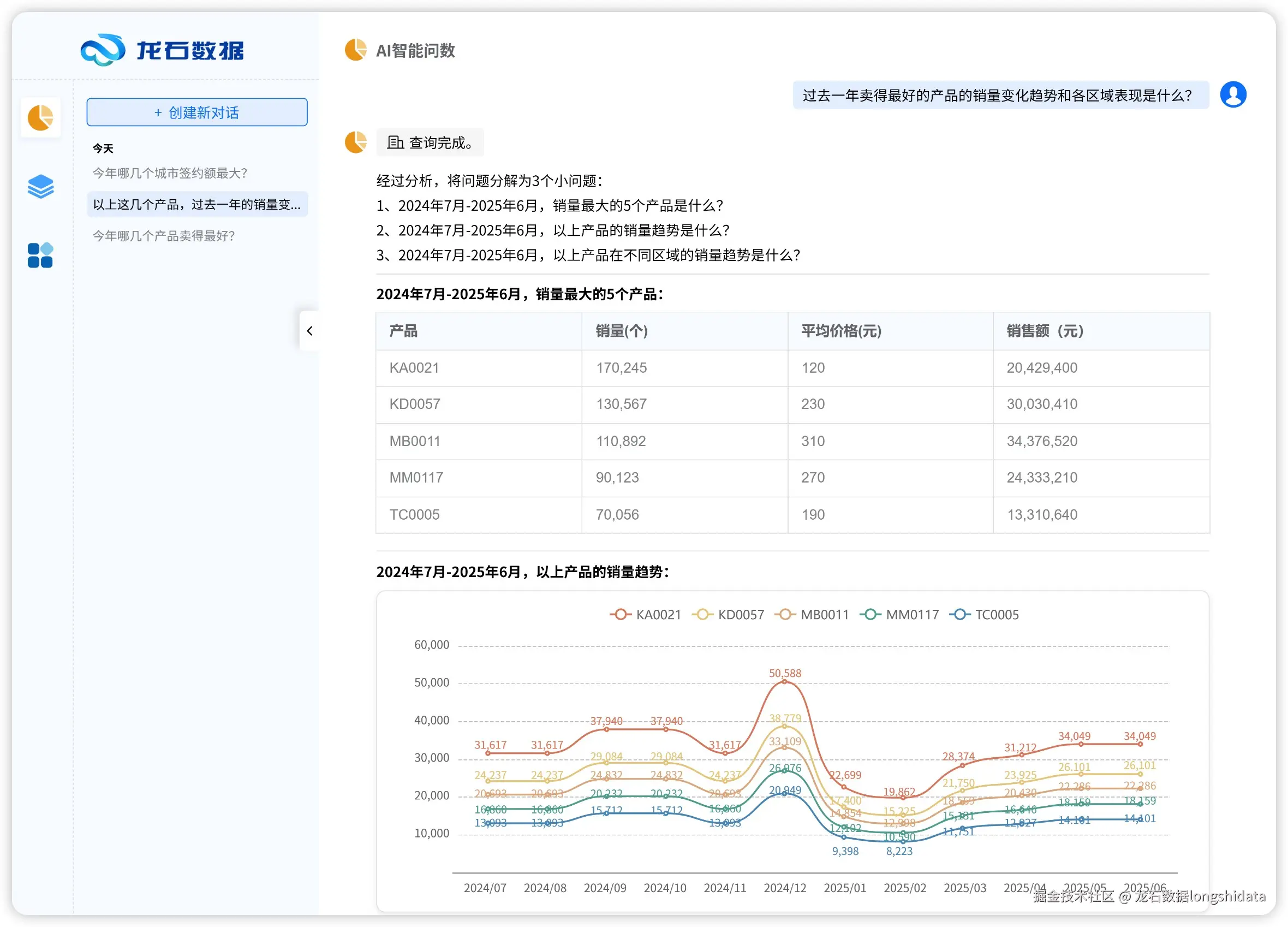Open the blue grid apps sidebar icon
This screenshot has width=1288, height=927.
(x=40, y=255)
